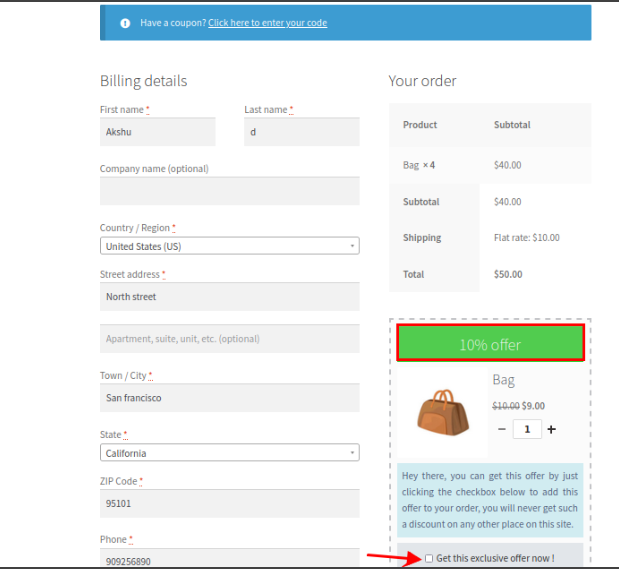The width and height of the screenshot is (619, 569).
Task: Click the info icon in coupon banner
Action: point(125,23)
